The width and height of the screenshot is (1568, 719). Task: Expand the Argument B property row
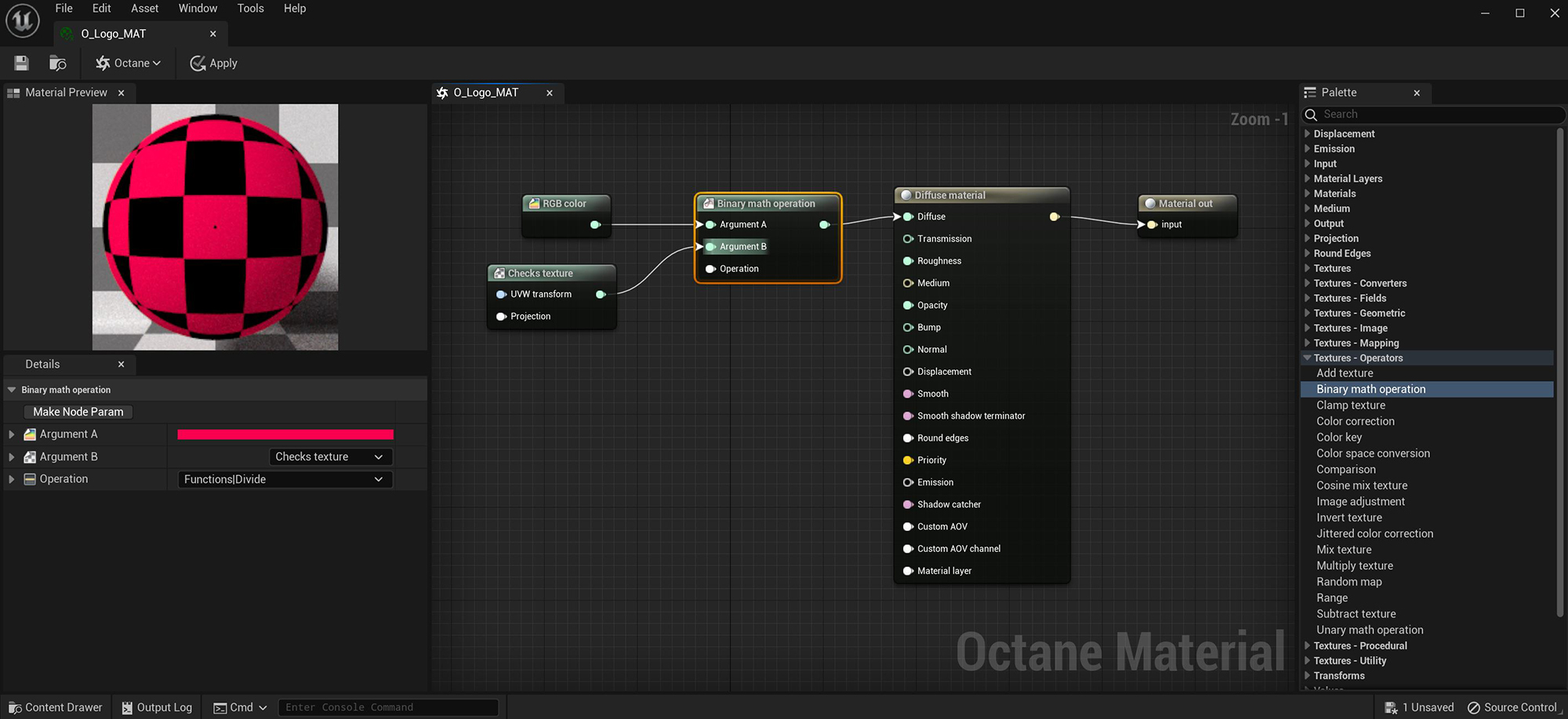coord(12,457)
